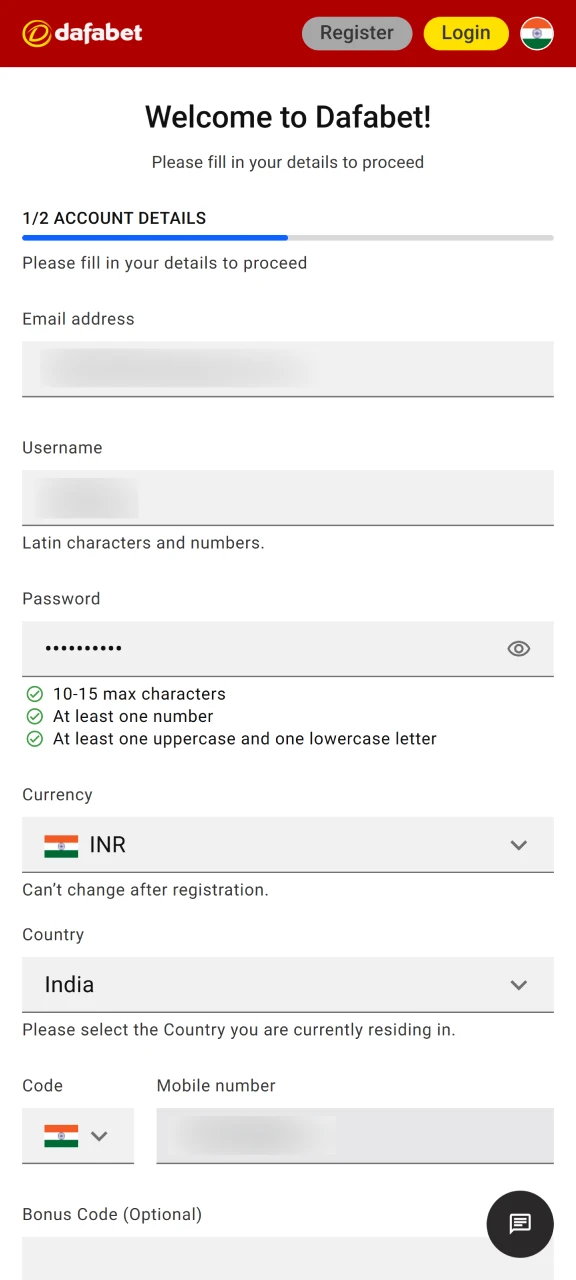Image resolution: width=576 pixels, height=1280 pixels.
Task: Focus the Email address input field
Action: click(288, 369)
